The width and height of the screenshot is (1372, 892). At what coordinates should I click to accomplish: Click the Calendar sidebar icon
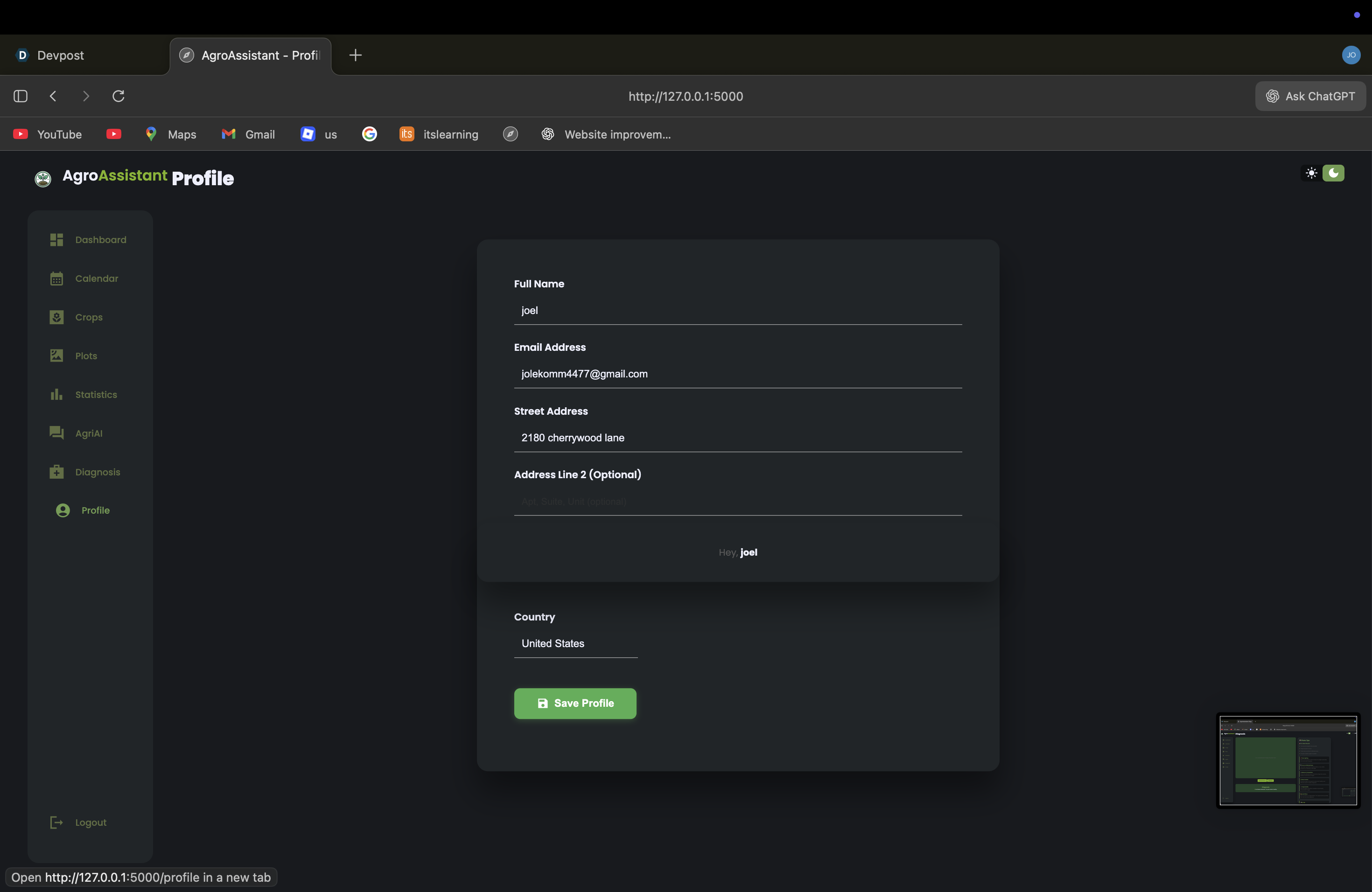(x=56, y=279)
